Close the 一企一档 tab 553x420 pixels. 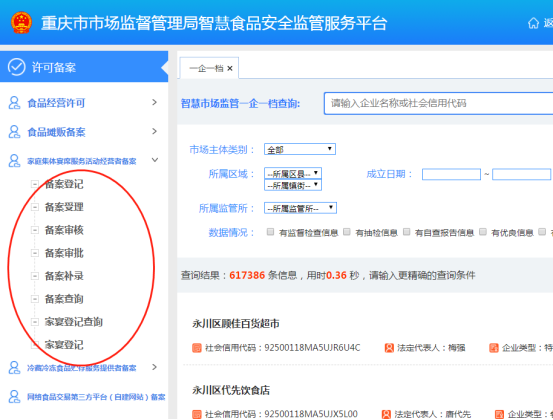230,68
